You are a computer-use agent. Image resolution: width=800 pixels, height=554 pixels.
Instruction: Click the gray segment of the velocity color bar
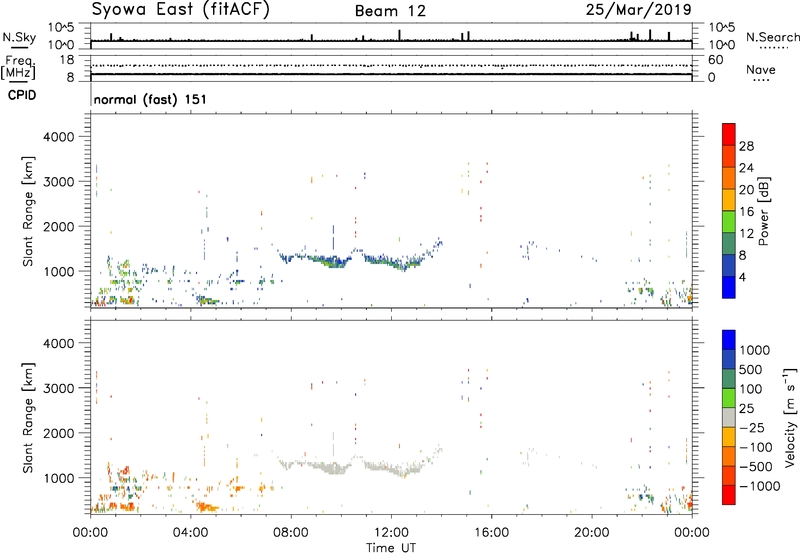tap(729, 418)
